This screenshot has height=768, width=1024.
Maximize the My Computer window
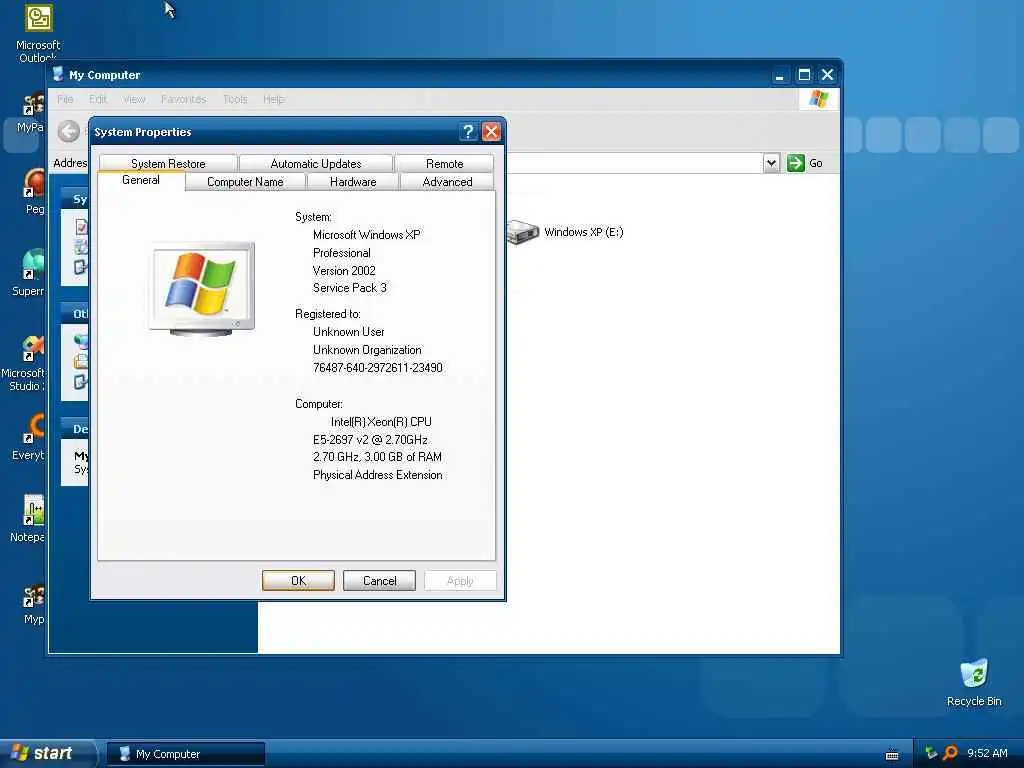804,75
